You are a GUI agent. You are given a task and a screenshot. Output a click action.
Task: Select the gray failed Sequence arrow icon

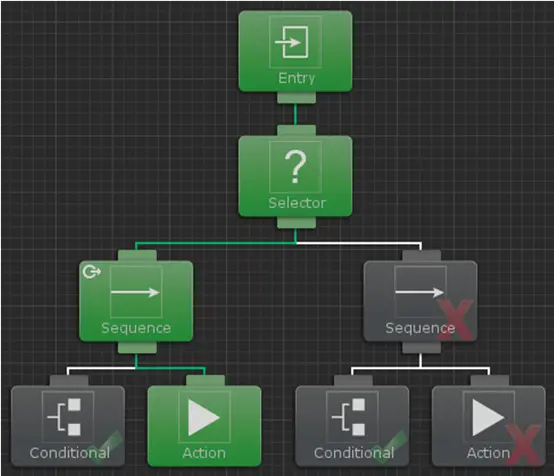point(420,292)
